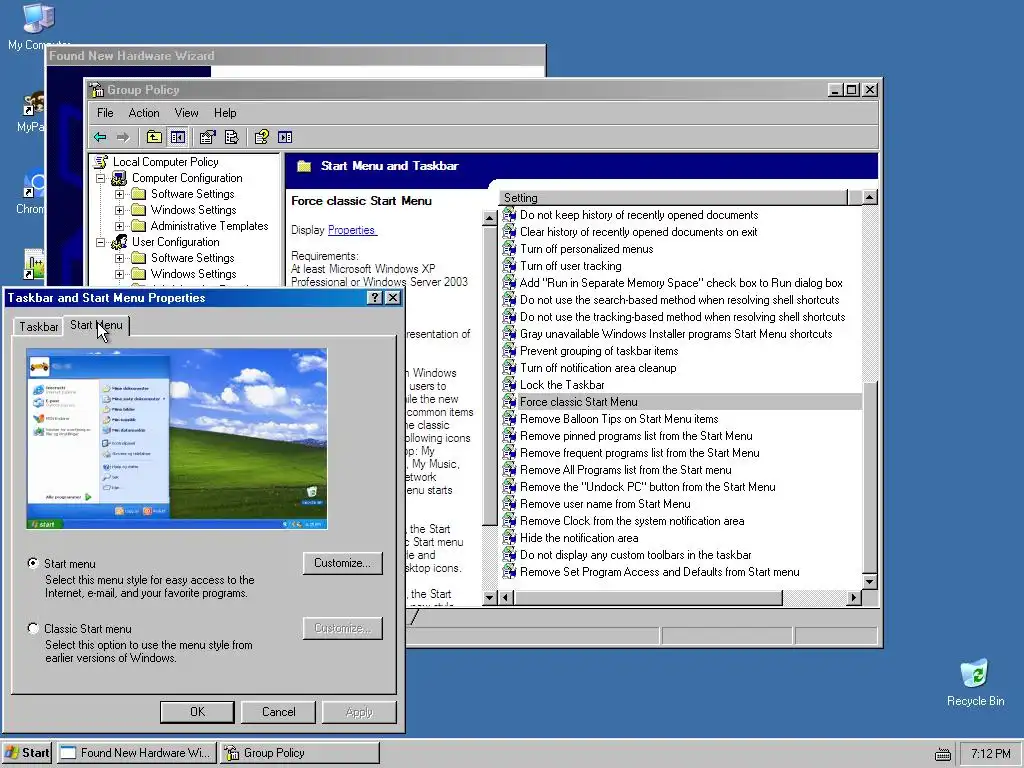Click the Setting column header
Screen dimensions: 1024x768
(673, 197)
